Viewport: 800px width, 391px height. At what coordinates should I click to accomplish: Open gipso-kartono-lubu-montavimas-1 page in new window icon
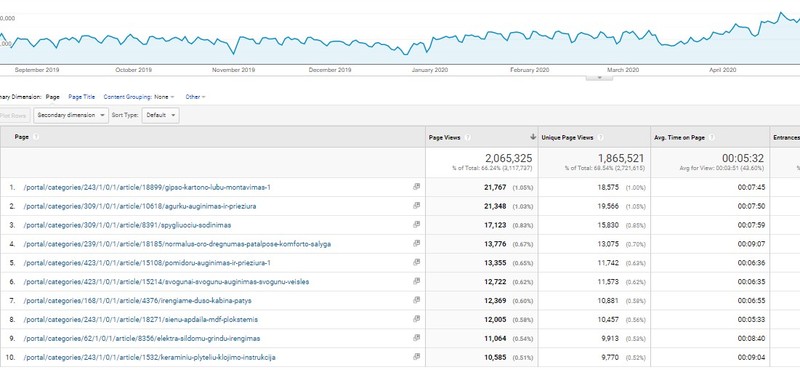click(x=416, y=187)
